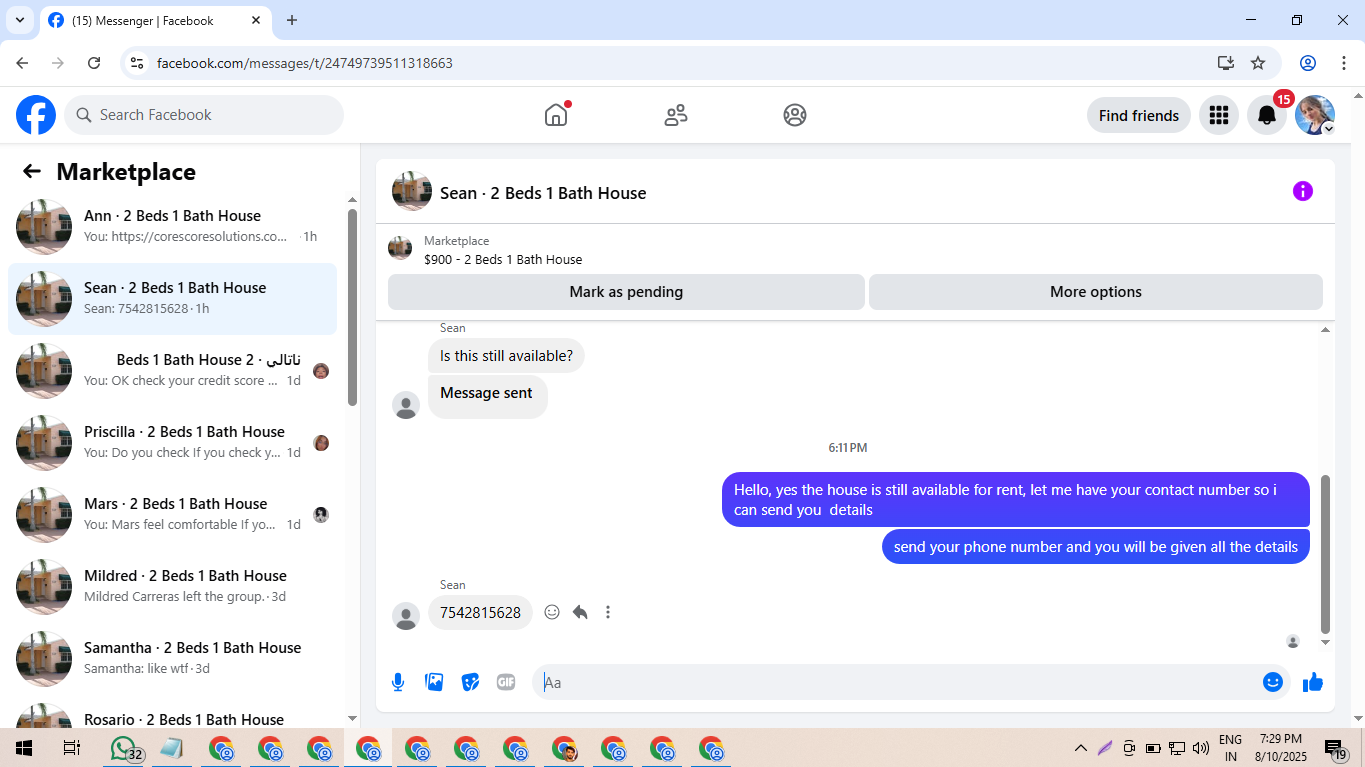
Task: Open the Mars 2 Beds 1 Bath House chat
Action: 172,515
